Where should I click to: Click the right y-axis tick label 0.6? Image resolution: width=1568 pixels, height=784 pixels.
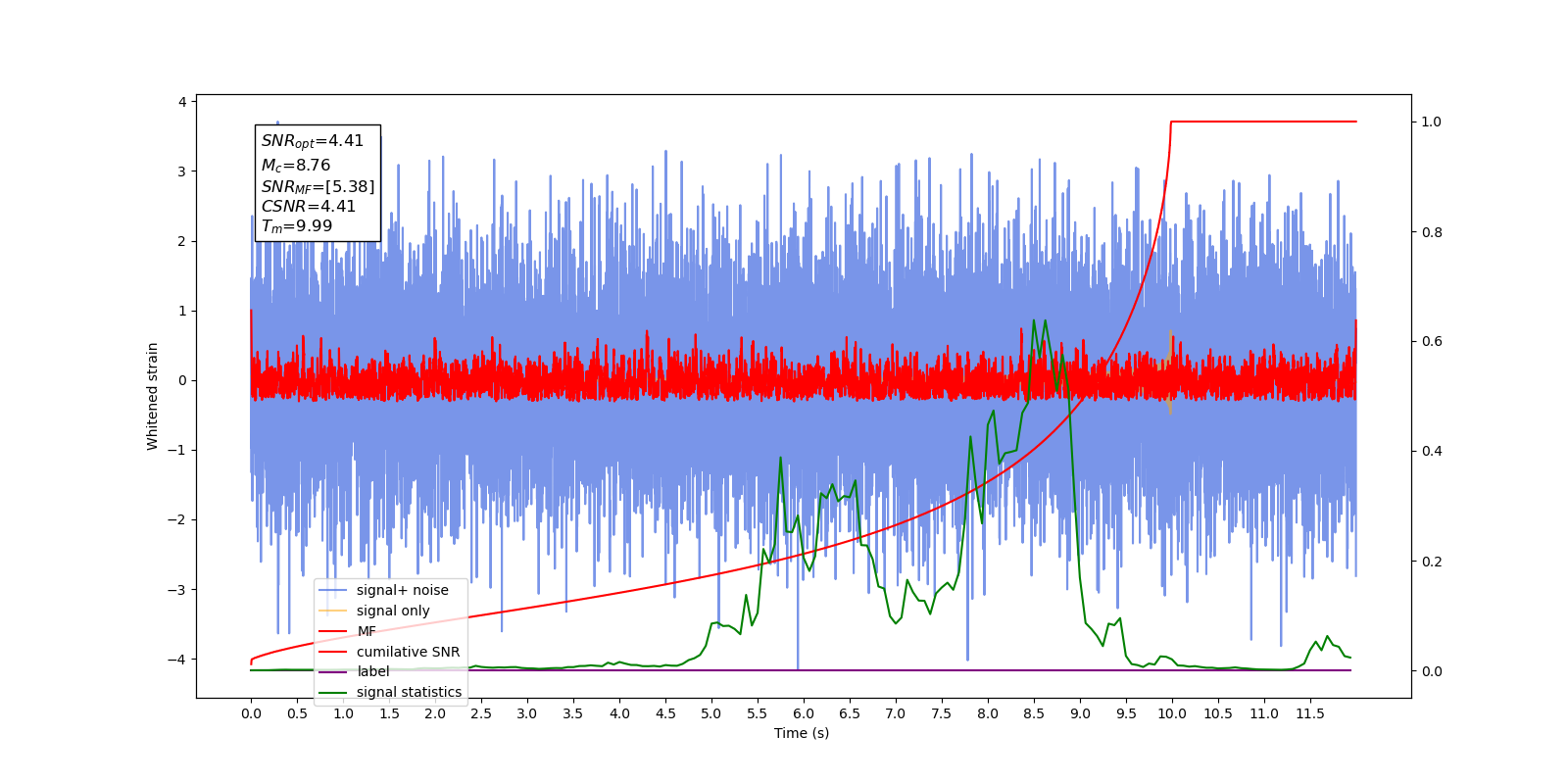click(1432, 342)
